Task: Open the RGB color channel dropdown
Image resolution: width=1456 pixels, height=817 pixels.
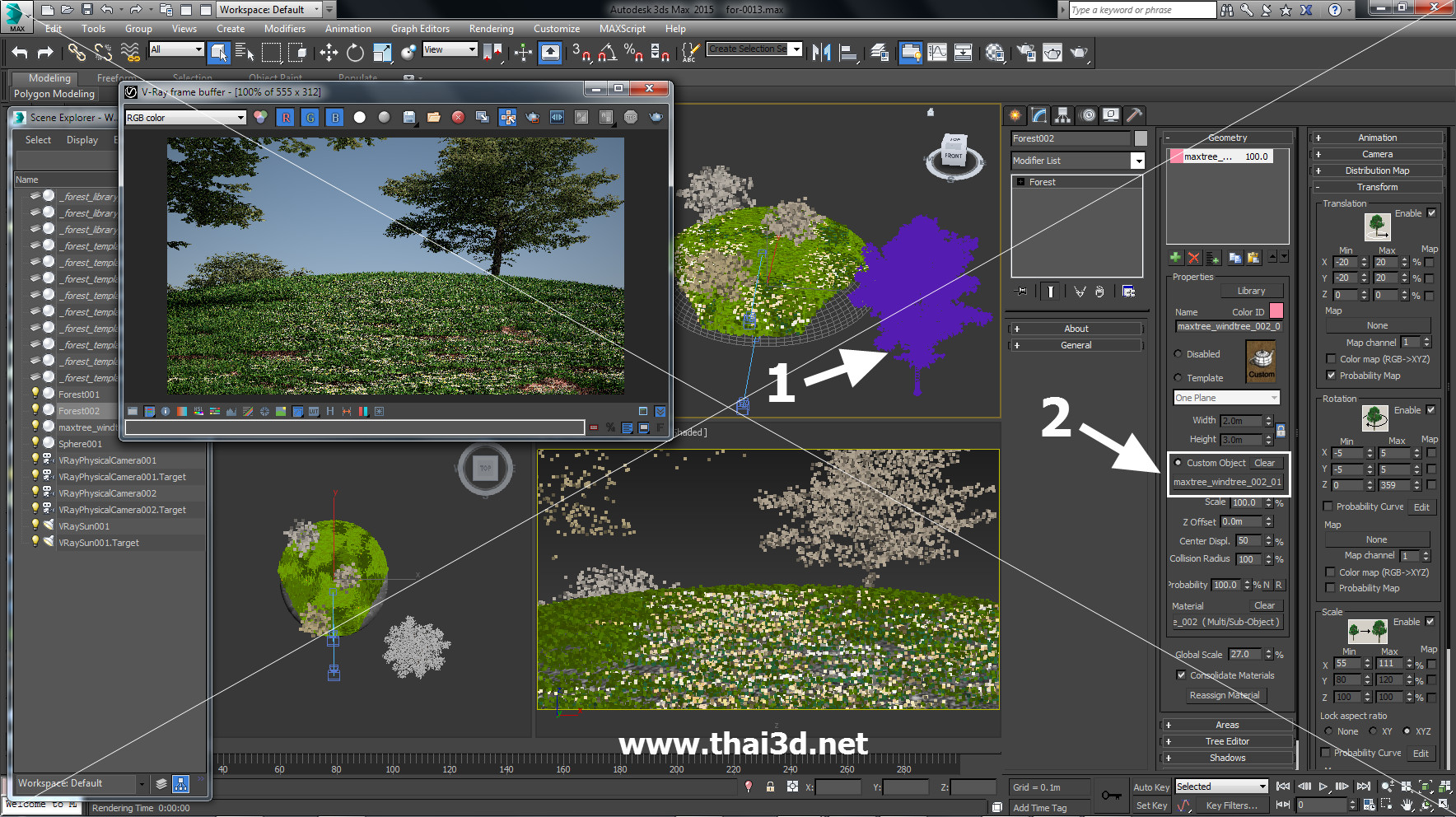Action: point(186,118)
